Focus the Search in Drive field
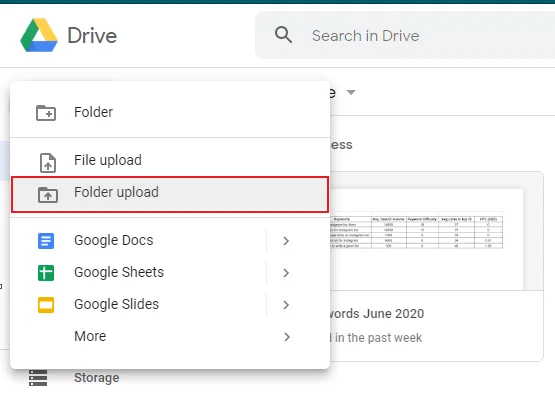The image size is (555, 395). (405, 35)
